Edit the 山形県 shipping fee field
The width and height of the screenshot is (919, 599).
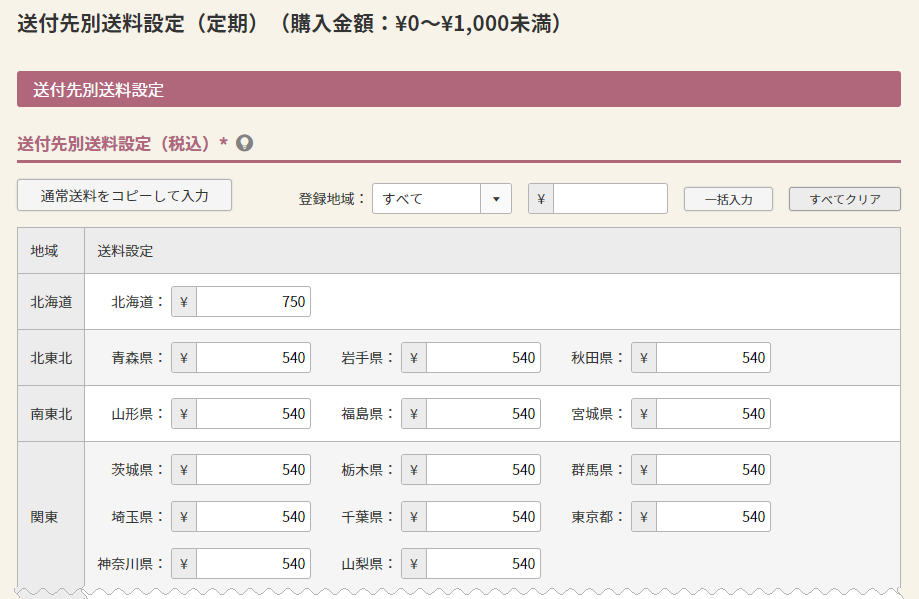click(x=253, y=414)
